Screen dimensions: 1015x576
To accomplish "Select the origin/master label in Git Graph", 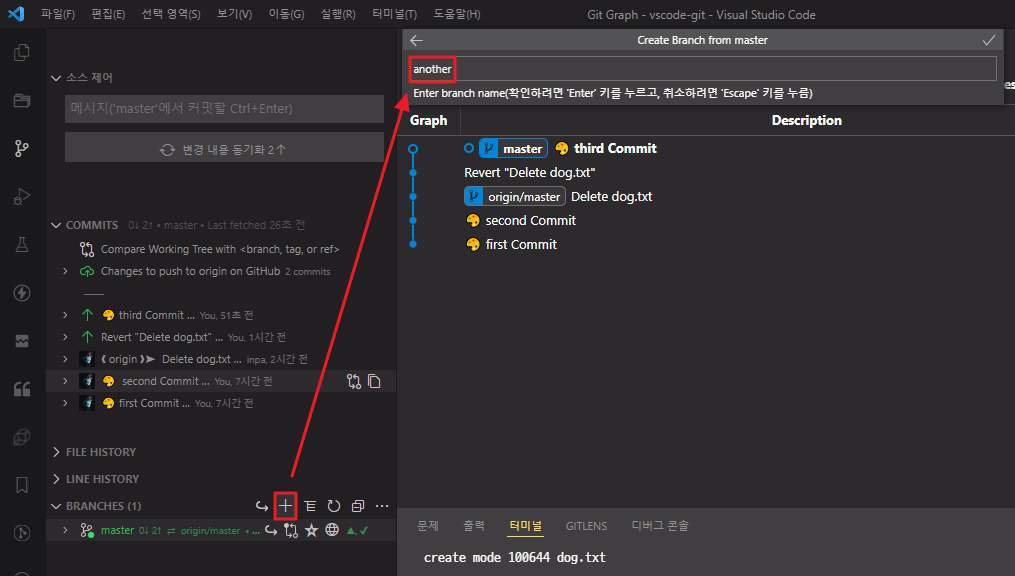I will click(515, 197).
